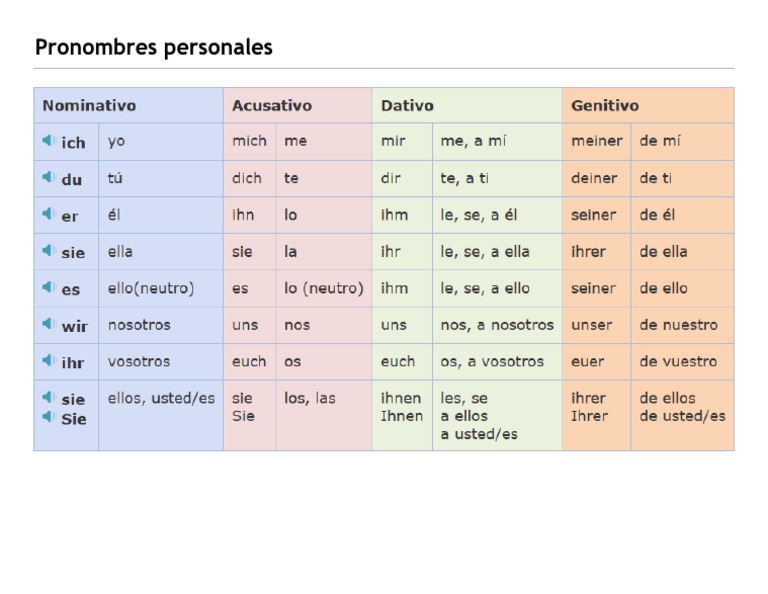Play audio for pronoun er
The image size is (768, 594).
pos(48,215)
